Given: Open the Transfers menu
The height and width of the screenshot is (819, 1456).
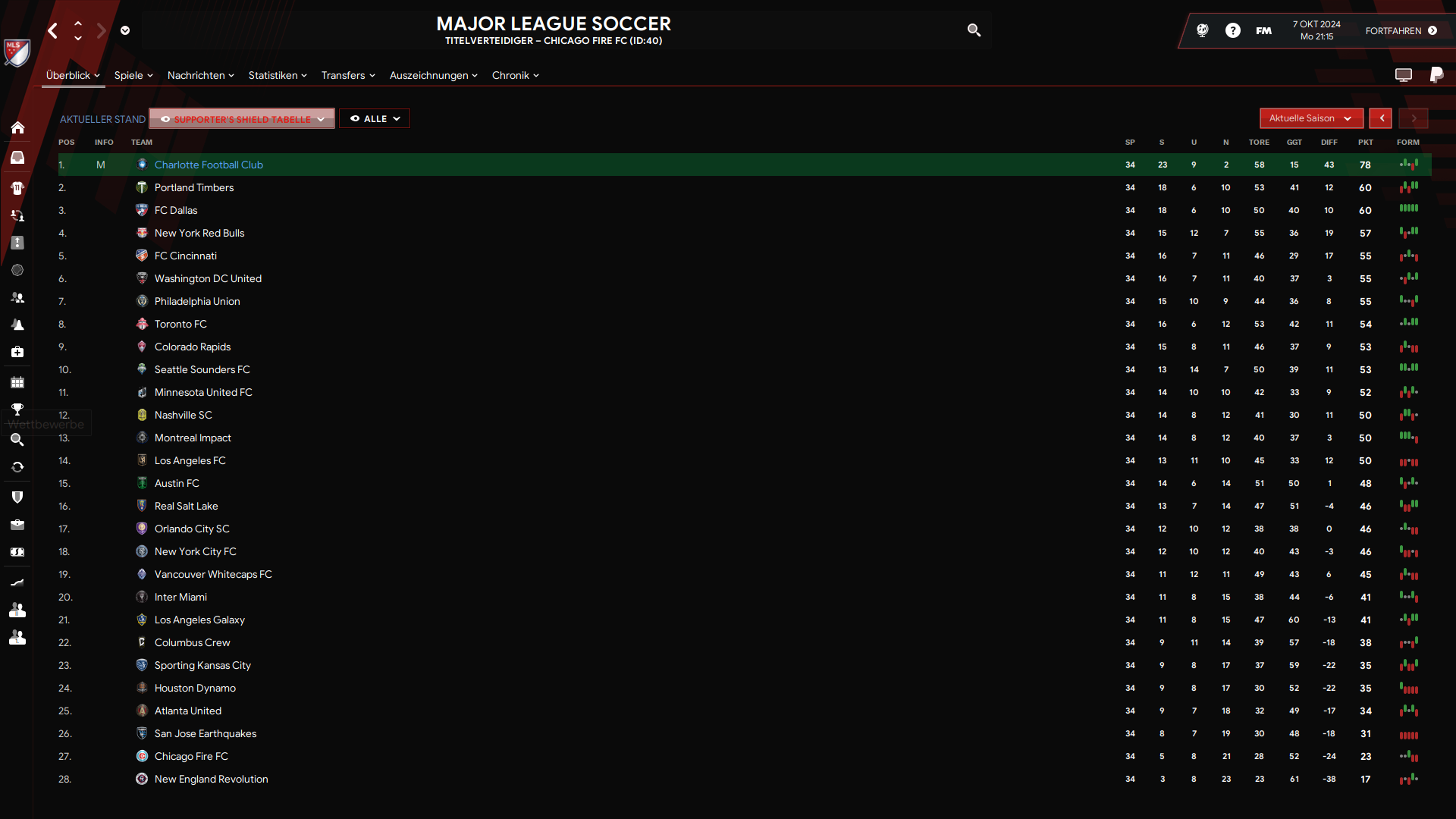Looking at the screenshot, I should pyautogui.click(x=348, y=75).
